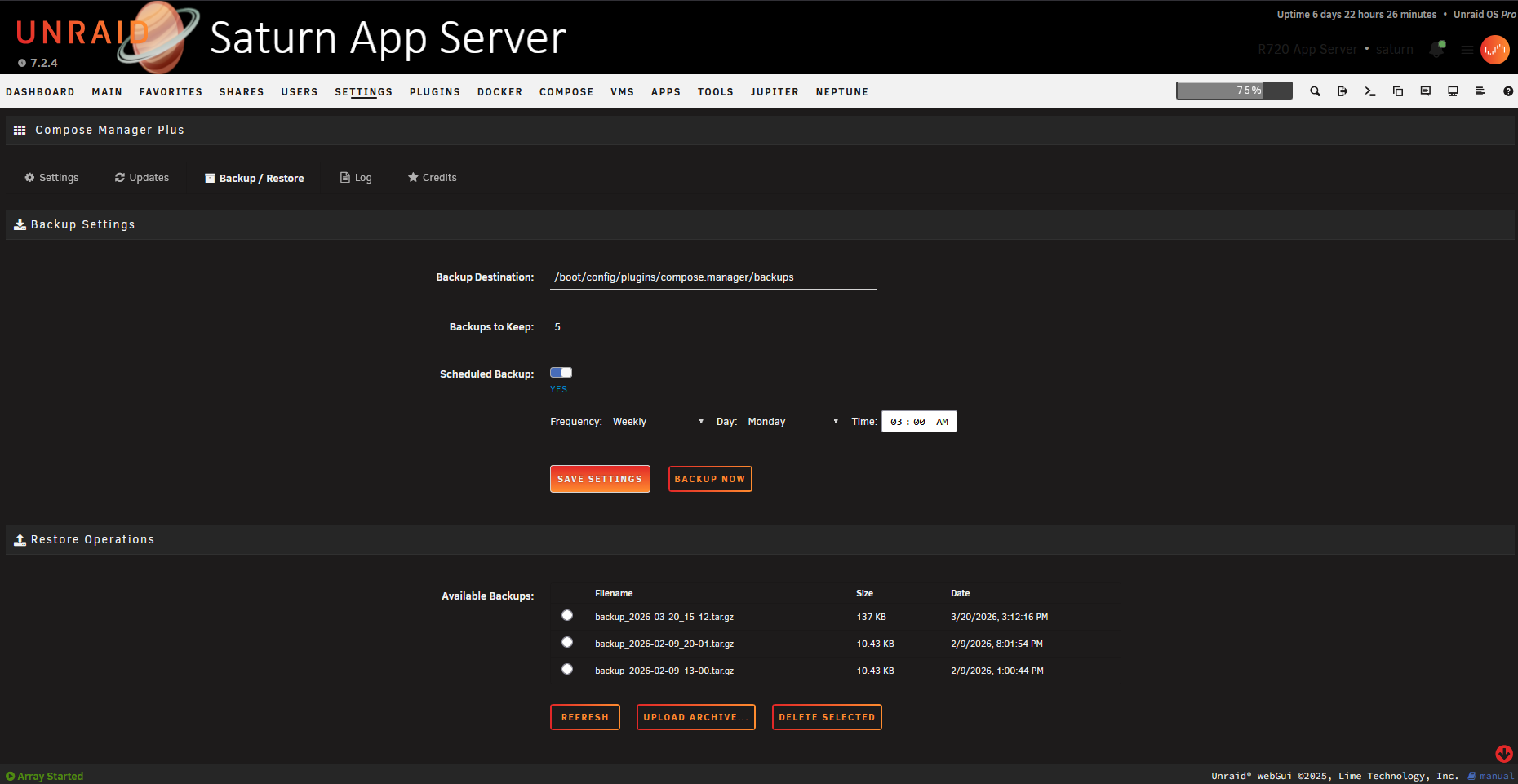The width and height of the screenshot is (1518, 784).
Task: Open the notifications bell icon
Action: pos(1437,50)
